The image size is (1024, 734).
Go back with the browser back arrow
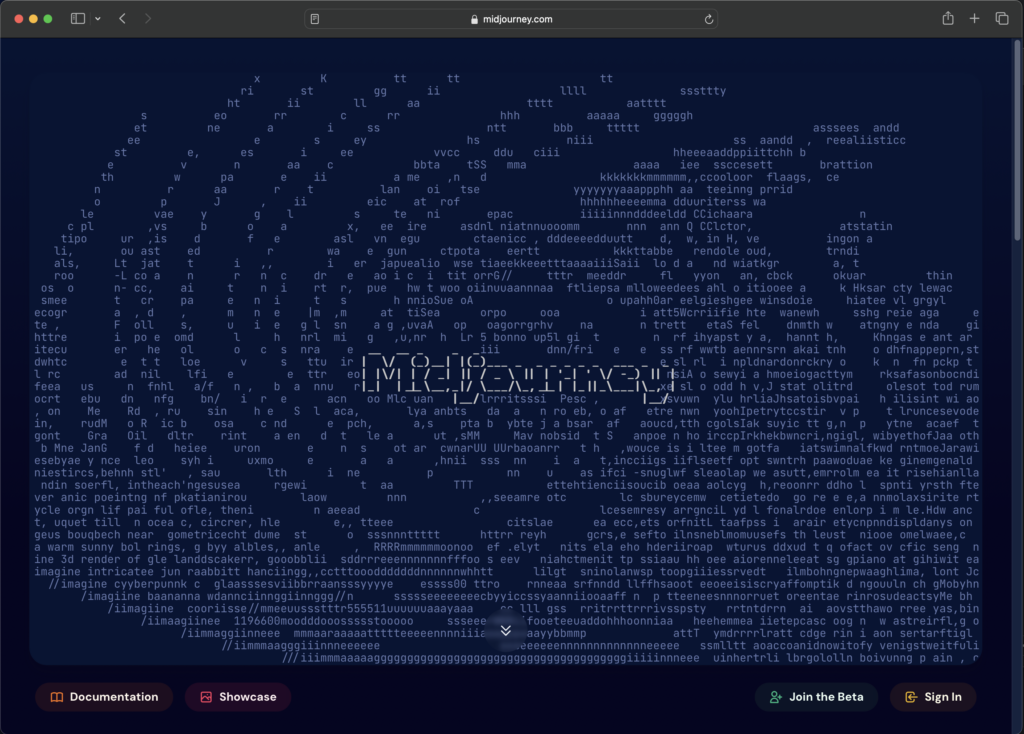(122, 19)
